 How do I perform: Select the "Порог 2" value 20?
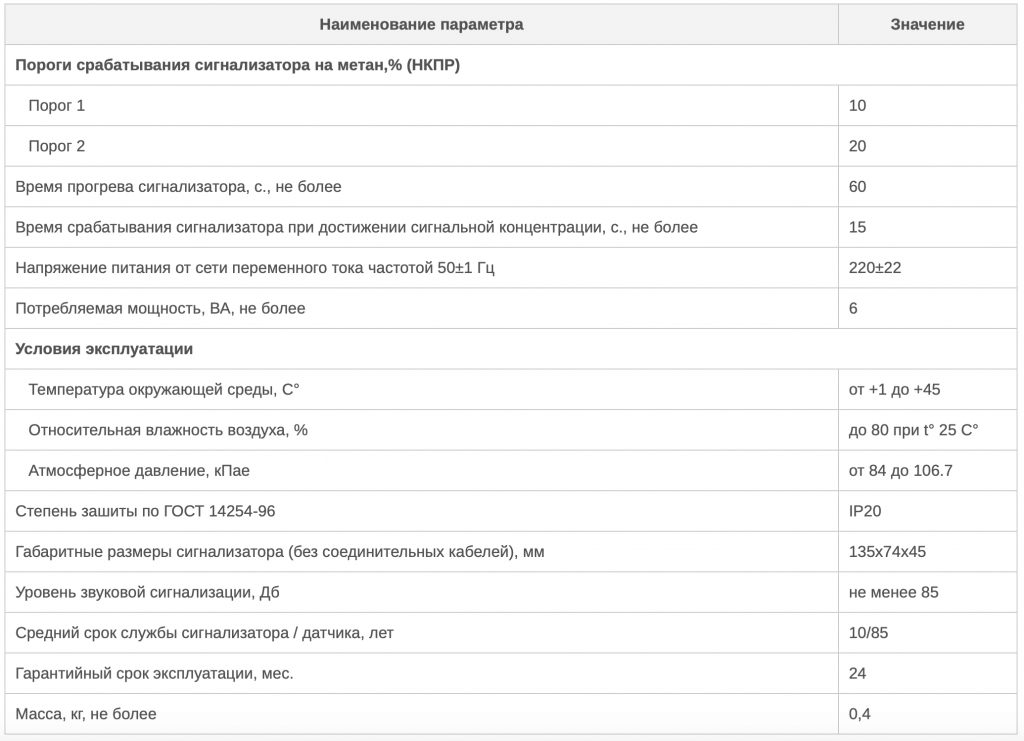857,146
